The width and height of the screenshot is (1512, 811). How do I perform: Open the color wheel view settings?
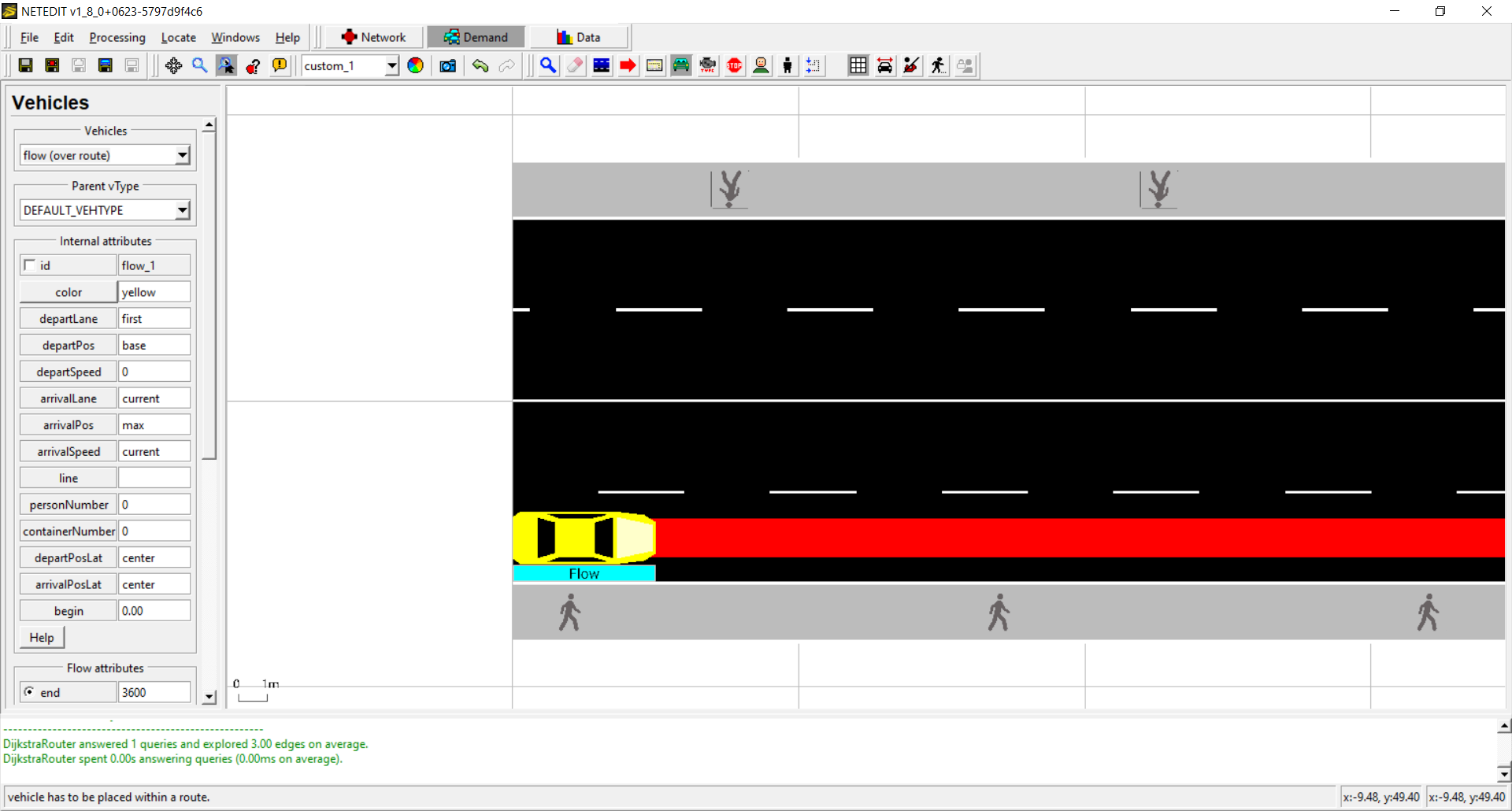(415, 66)
